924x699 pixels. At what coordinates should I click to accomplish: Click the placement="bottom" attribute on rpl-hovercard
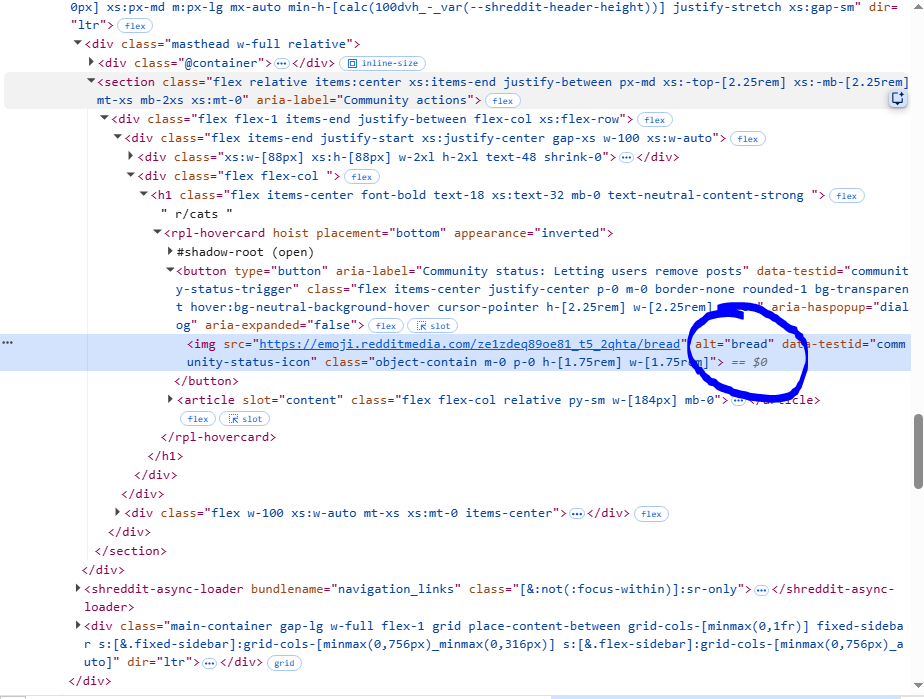[381, 233]
